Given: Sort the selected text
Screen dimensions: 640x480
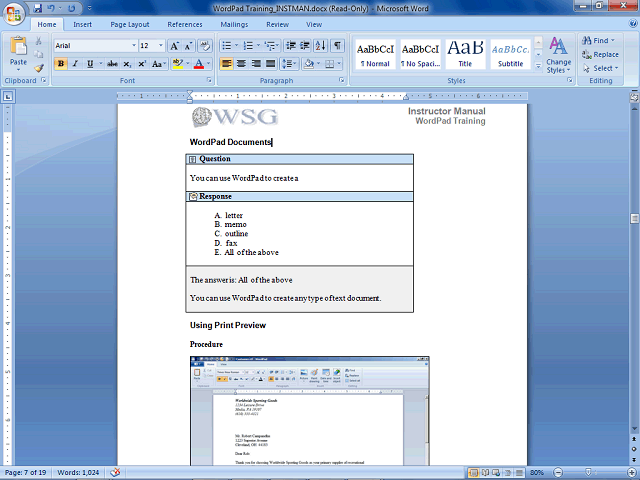Looking at the screenshot, I should click(321, 46).
